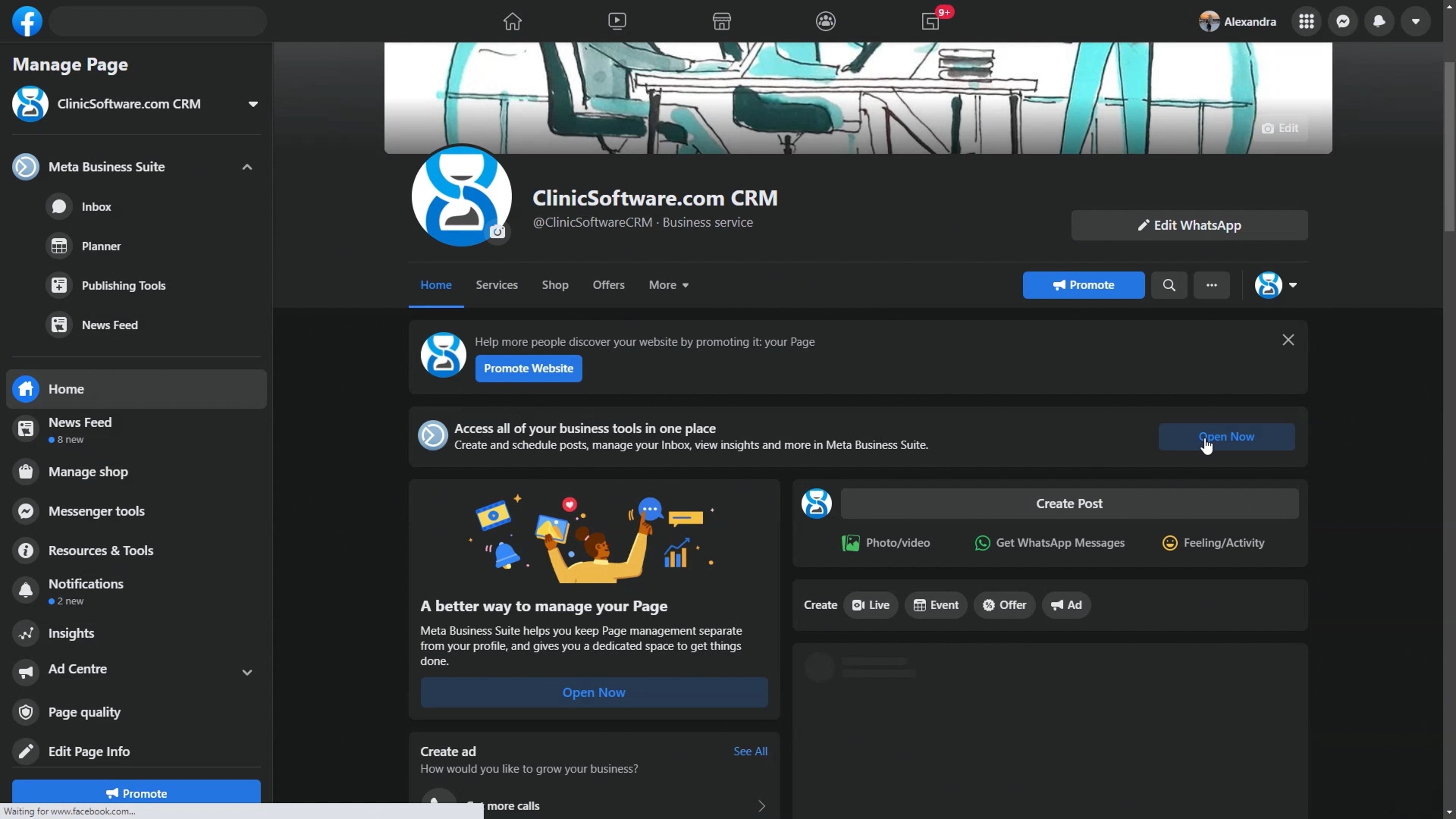Viewport: 1456px width, 819px height.
Task: Open Notifications bell in top bar
Action: [x=1379, y=21]
